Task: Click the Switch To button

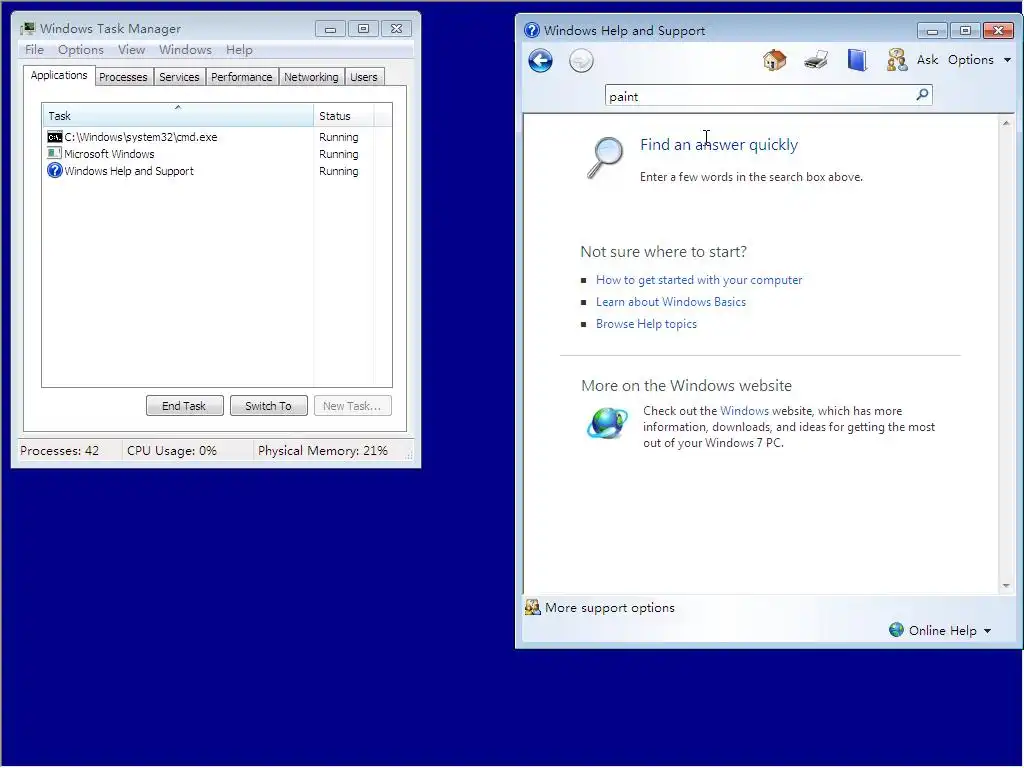Action: coord(268,406)
